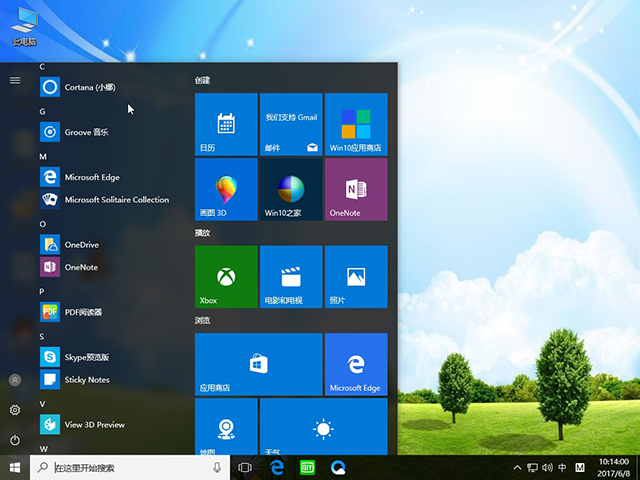Show hidden system tray icons

coord(517,467)
